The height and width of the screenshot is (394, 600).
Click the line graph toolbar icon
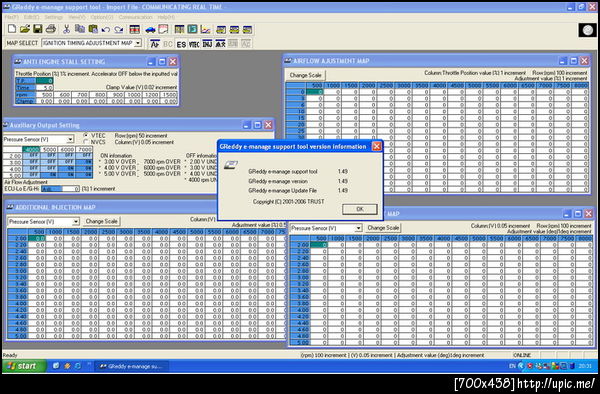[205, 29]
